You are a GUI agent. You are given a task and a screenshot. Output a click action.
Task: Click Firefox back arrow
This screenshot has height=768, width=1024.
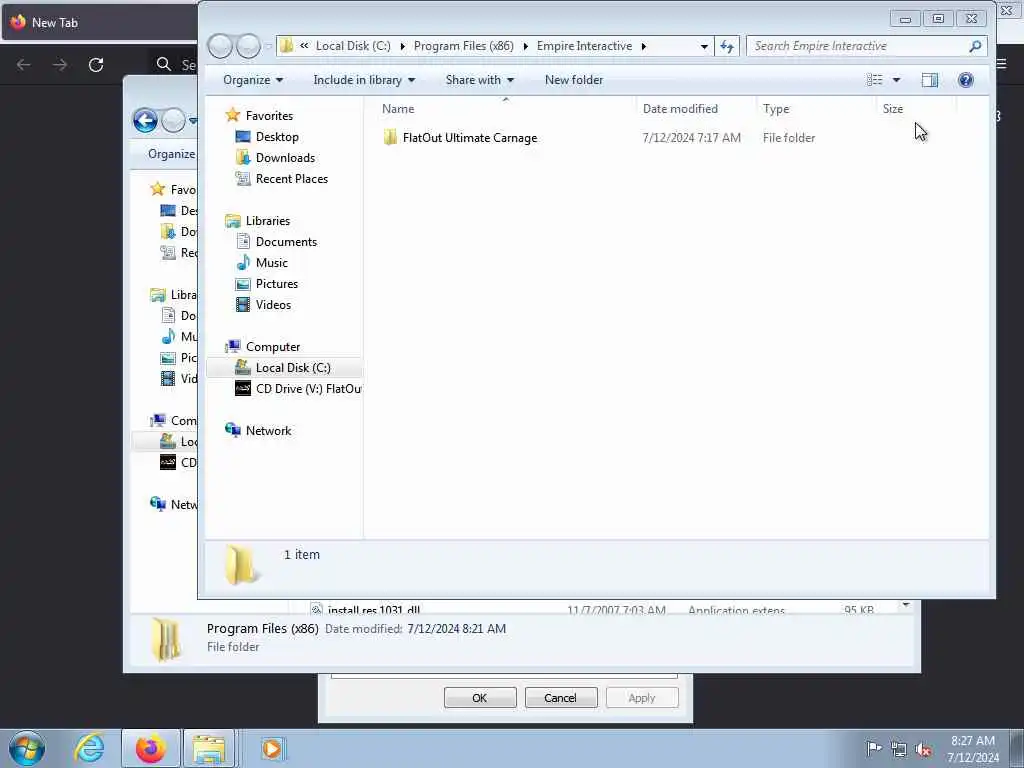pos(24,65)
